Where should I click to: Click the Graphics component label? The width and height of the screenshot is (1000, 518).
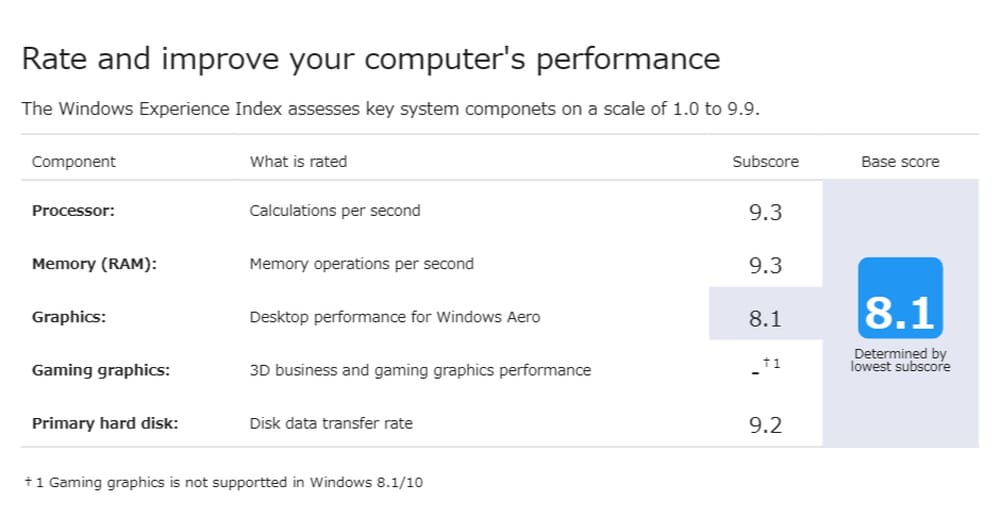[x=69, y=317]
